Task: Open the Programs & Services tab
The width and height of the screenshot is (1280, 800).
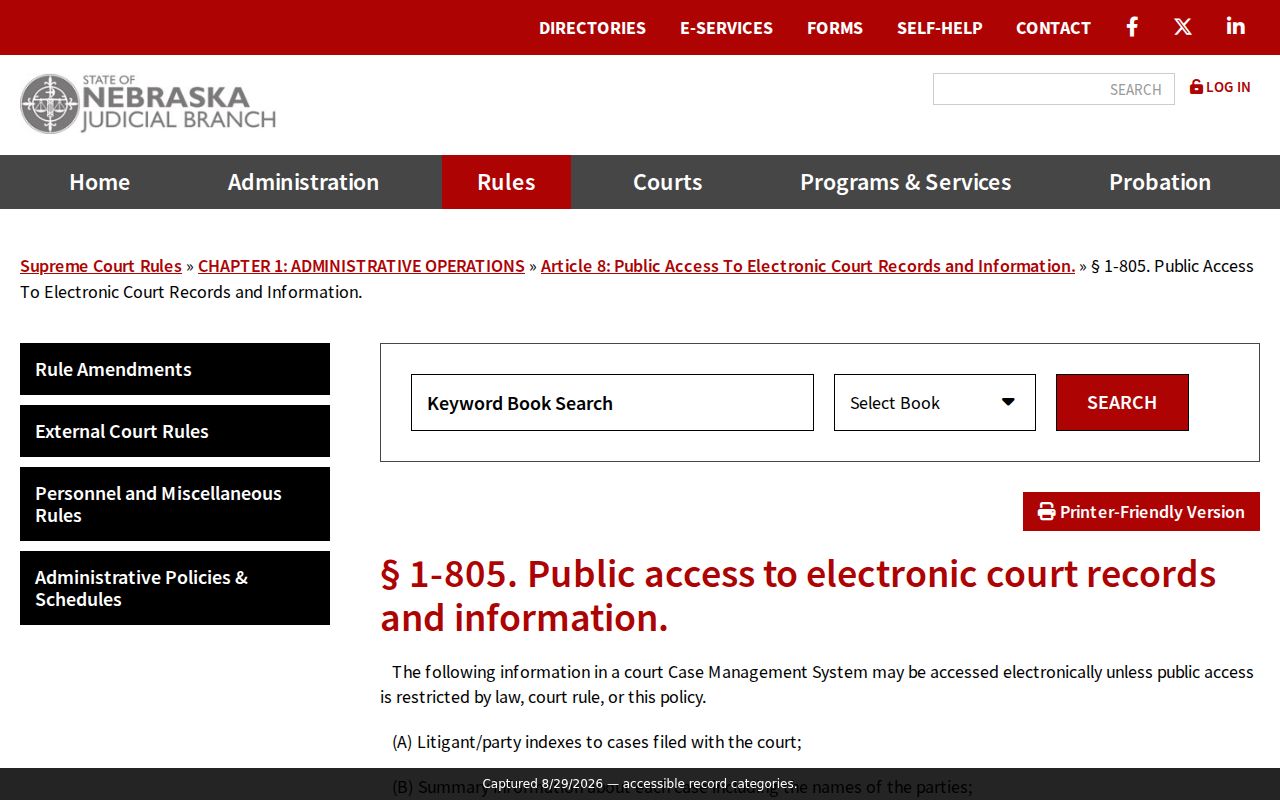Action: (906, 182)
